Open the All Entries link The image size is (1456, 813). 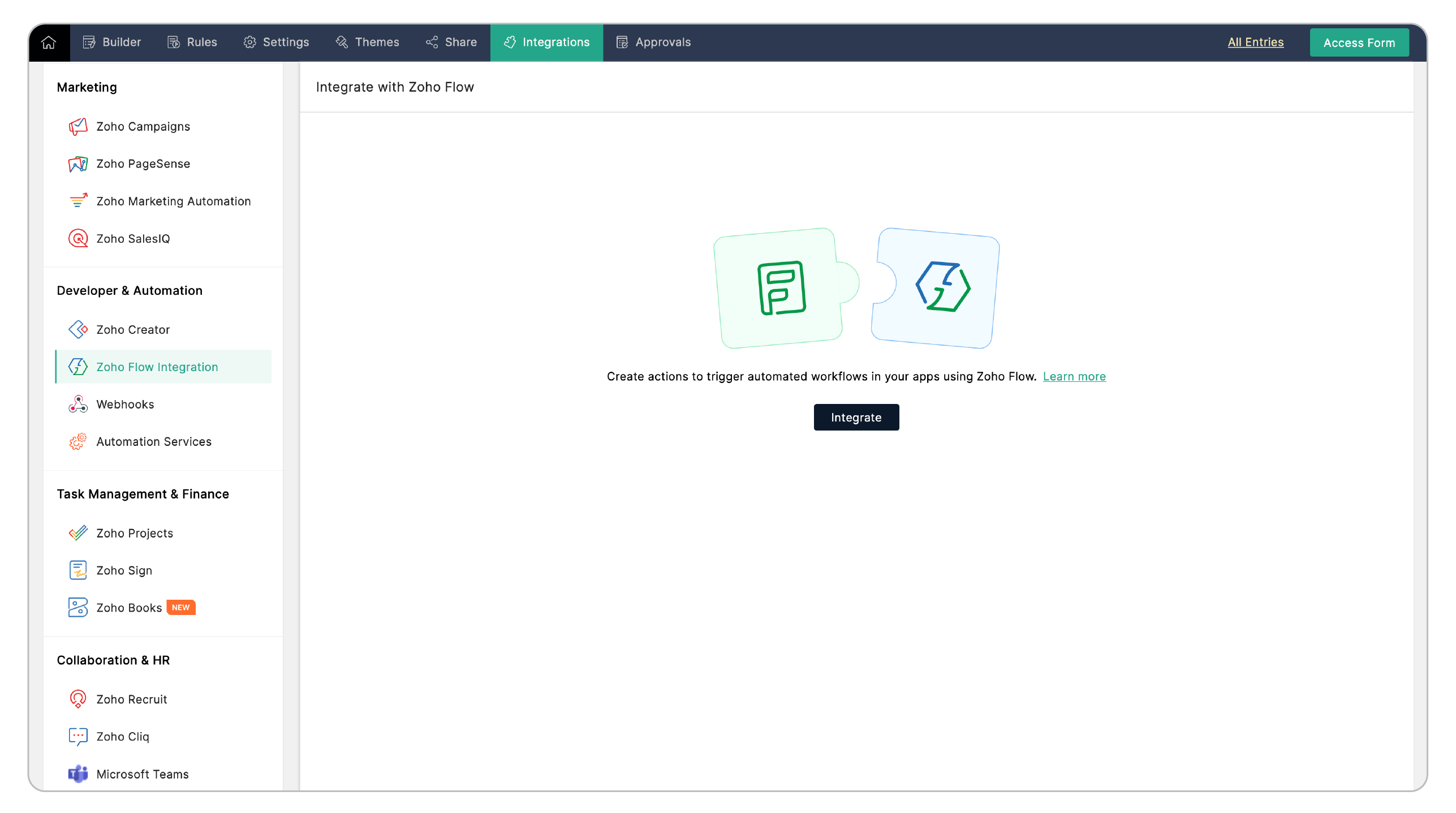click(x=1255, y=42)
